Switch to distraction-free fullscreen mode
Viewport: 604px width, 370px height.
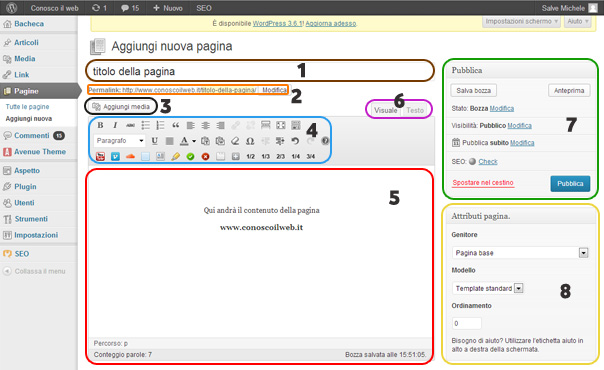pyautogui.click(x=280, y=125)
